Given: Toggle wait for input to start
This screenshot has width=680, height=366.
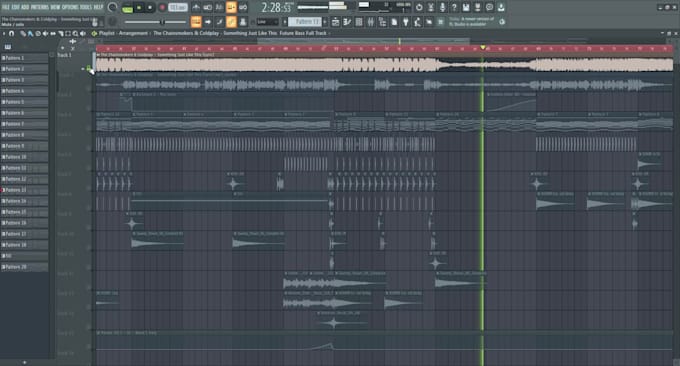Looking at the screenshot, I should 208,7.
